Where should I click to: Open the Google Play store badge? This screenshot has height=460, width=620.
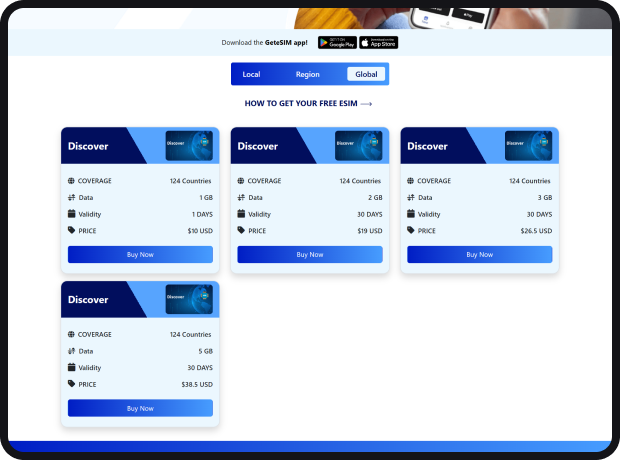(337, 42)
